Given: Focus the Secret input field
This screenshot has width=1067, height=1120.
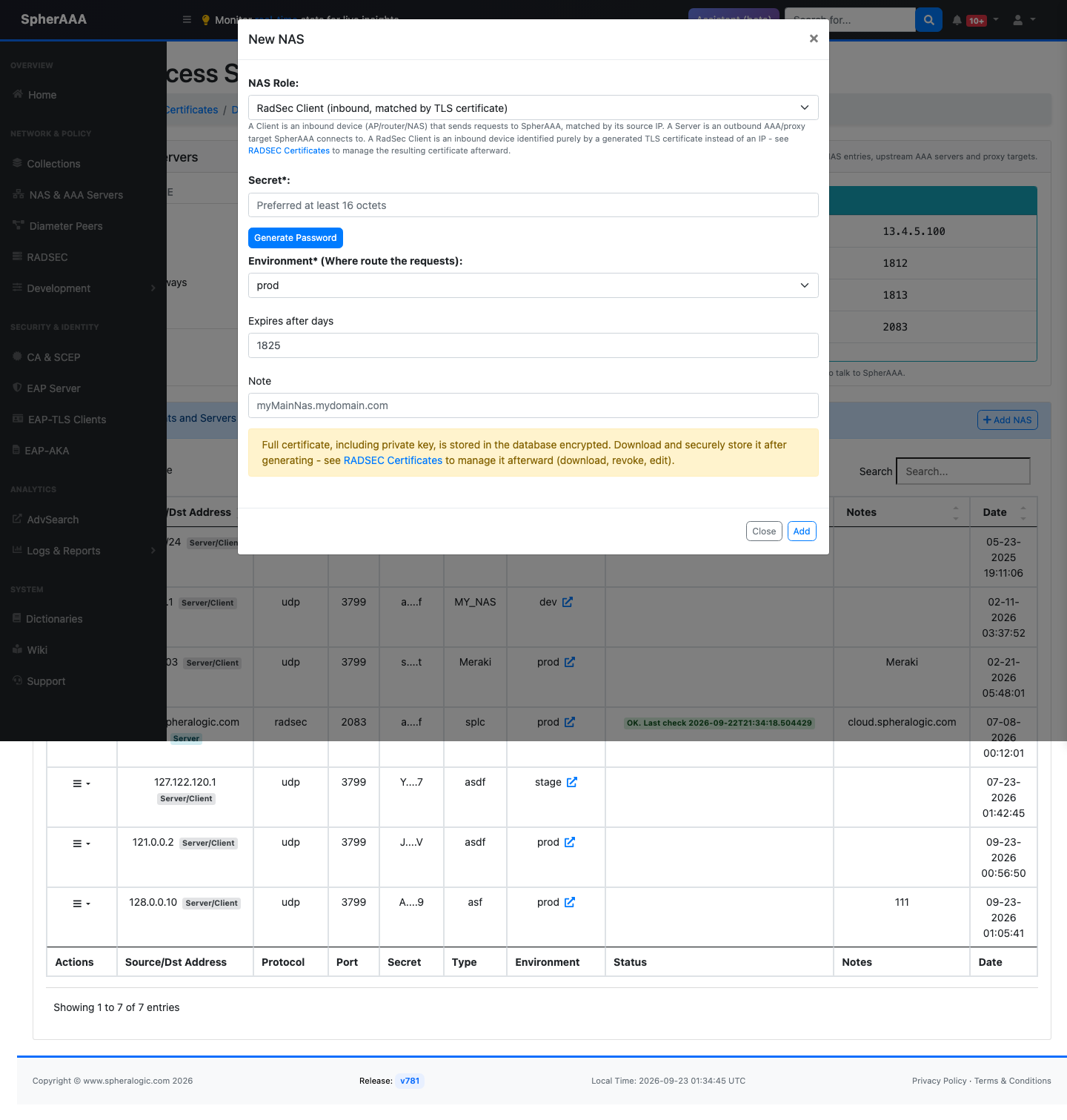Looking at the screenshot, I should point(533,205).
